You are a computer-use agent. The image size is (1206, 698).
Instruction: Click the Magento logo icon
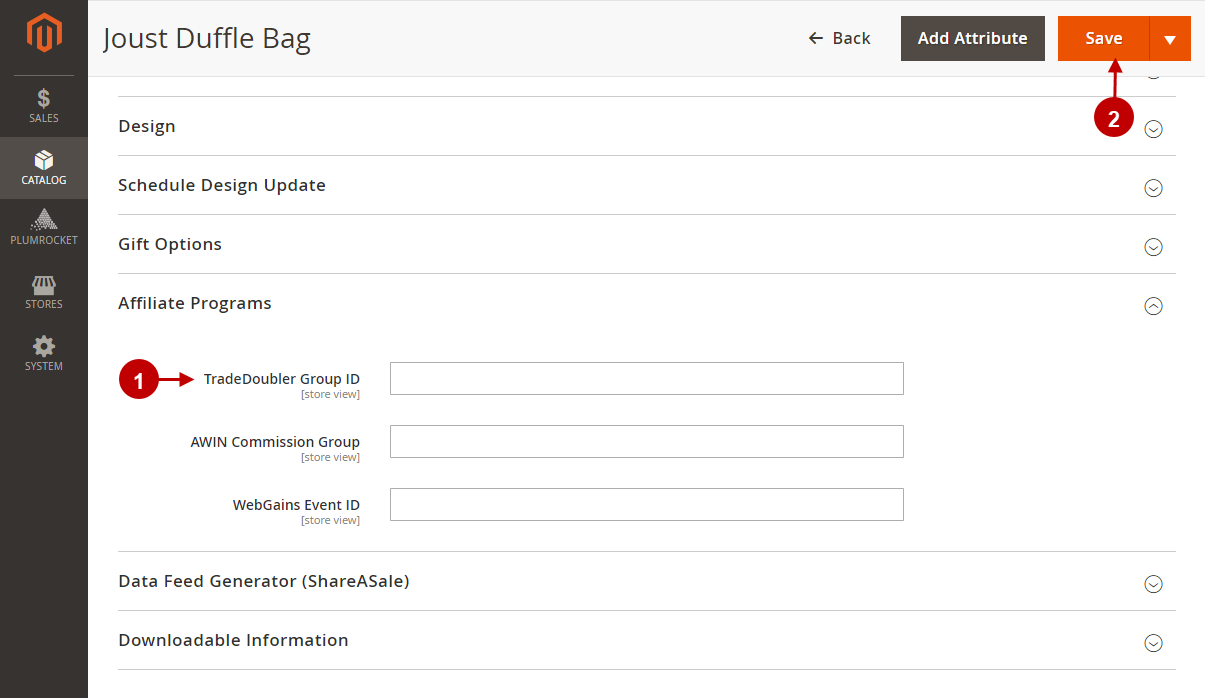click(x=44, y=34)
